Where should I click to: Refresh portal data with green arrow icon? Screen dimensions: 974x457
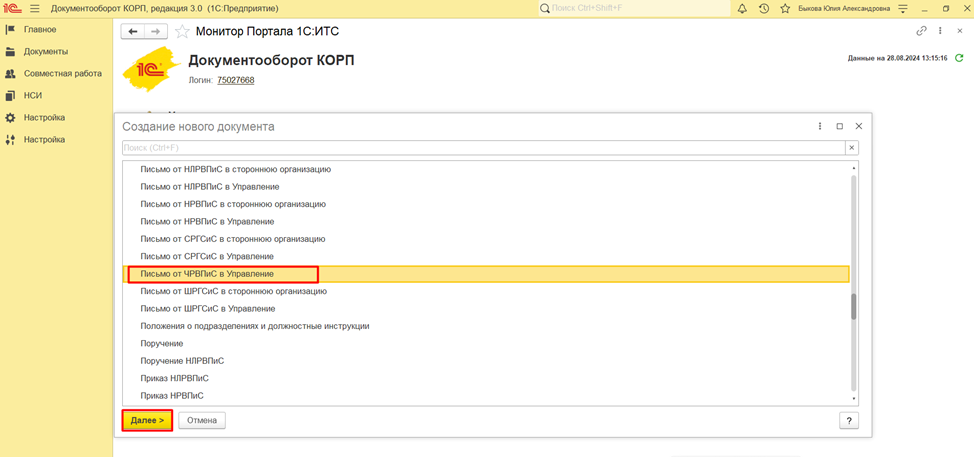coord(959,58)
